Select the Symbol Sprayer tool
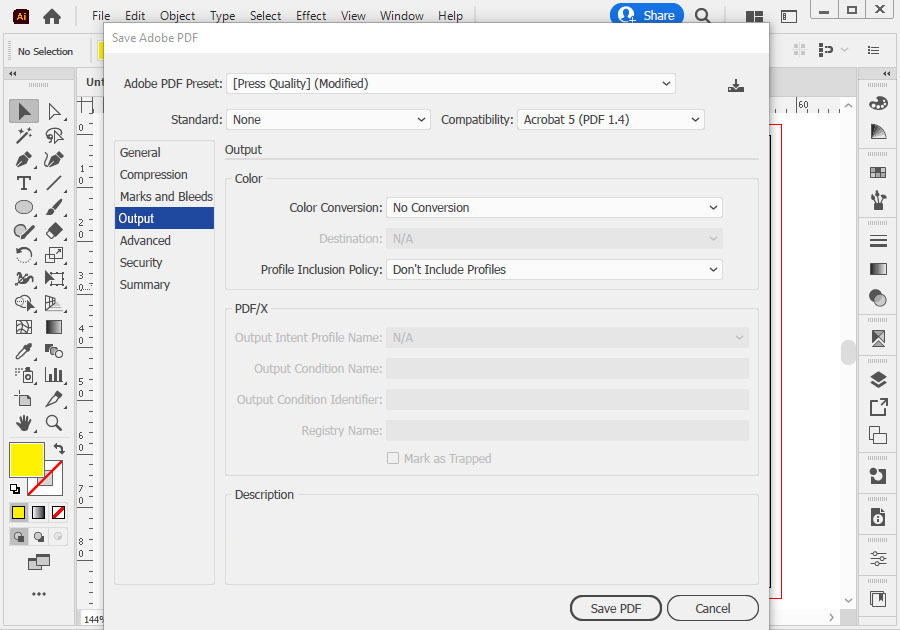The width and height of the screenshot is (900, 630). coord(24,375)
